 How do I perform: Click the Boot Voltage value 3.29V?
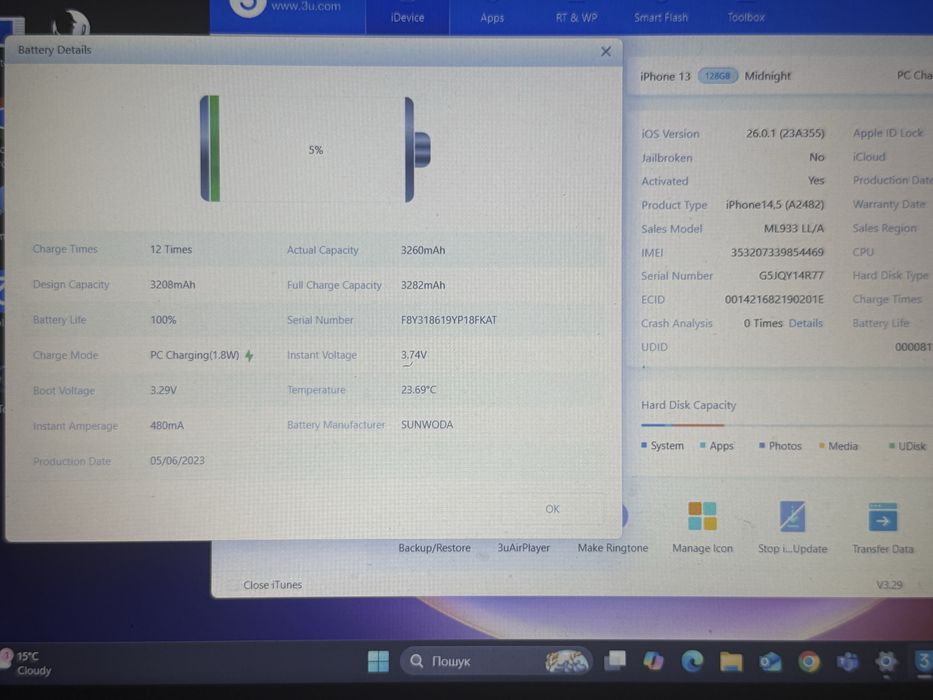[163, 390]
